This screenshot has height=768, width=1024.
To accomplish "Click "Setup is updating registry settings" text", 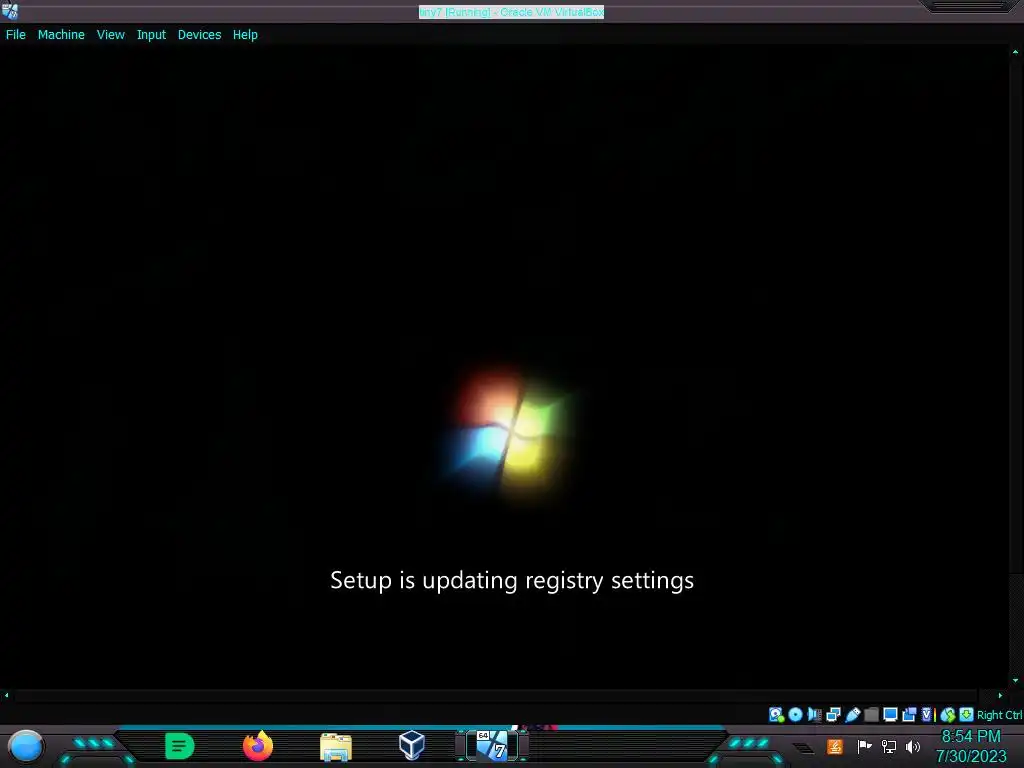I will tap(512, 581).
